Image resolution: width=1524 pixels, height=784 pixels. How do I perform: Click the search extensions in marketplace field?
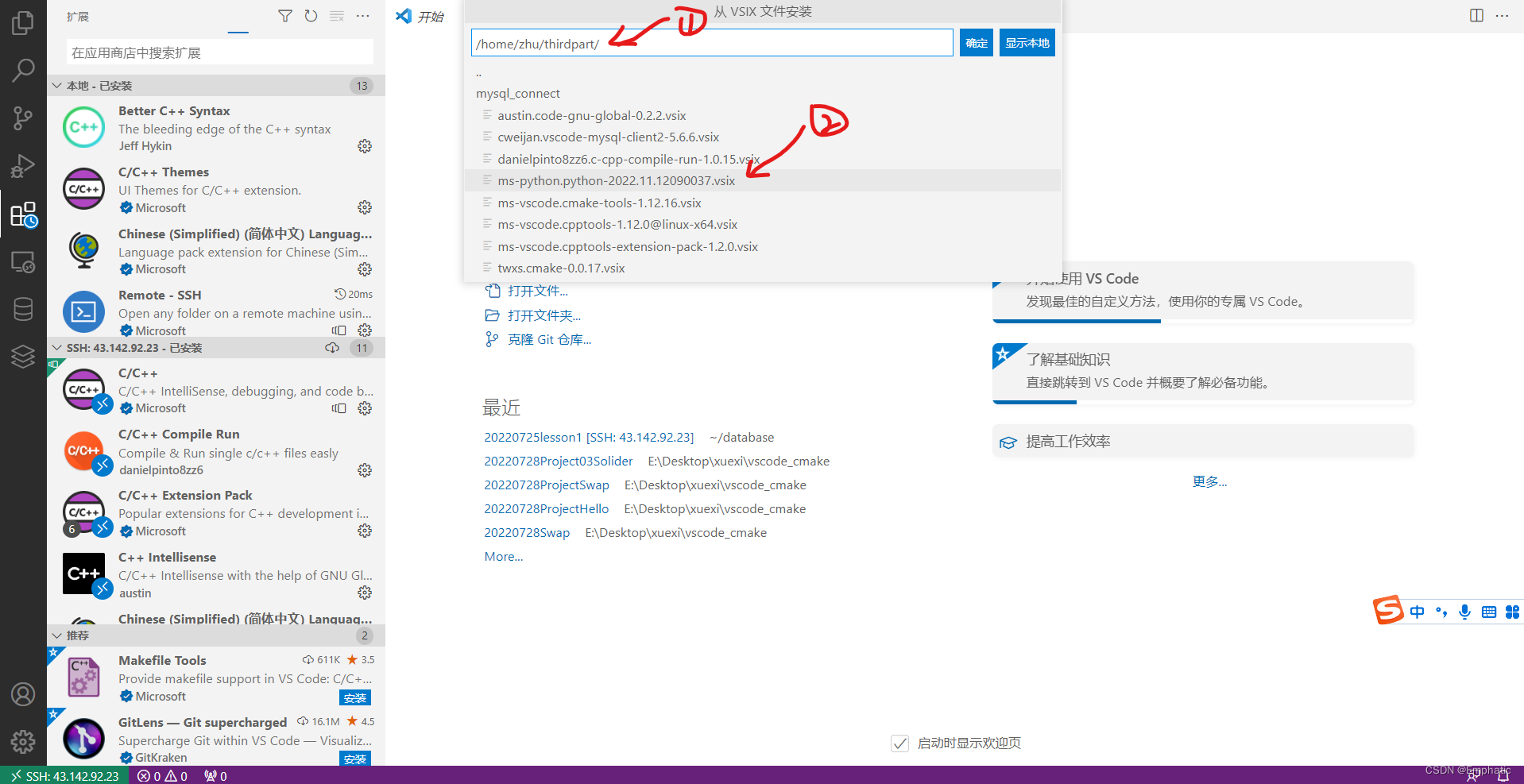[220, 52]
